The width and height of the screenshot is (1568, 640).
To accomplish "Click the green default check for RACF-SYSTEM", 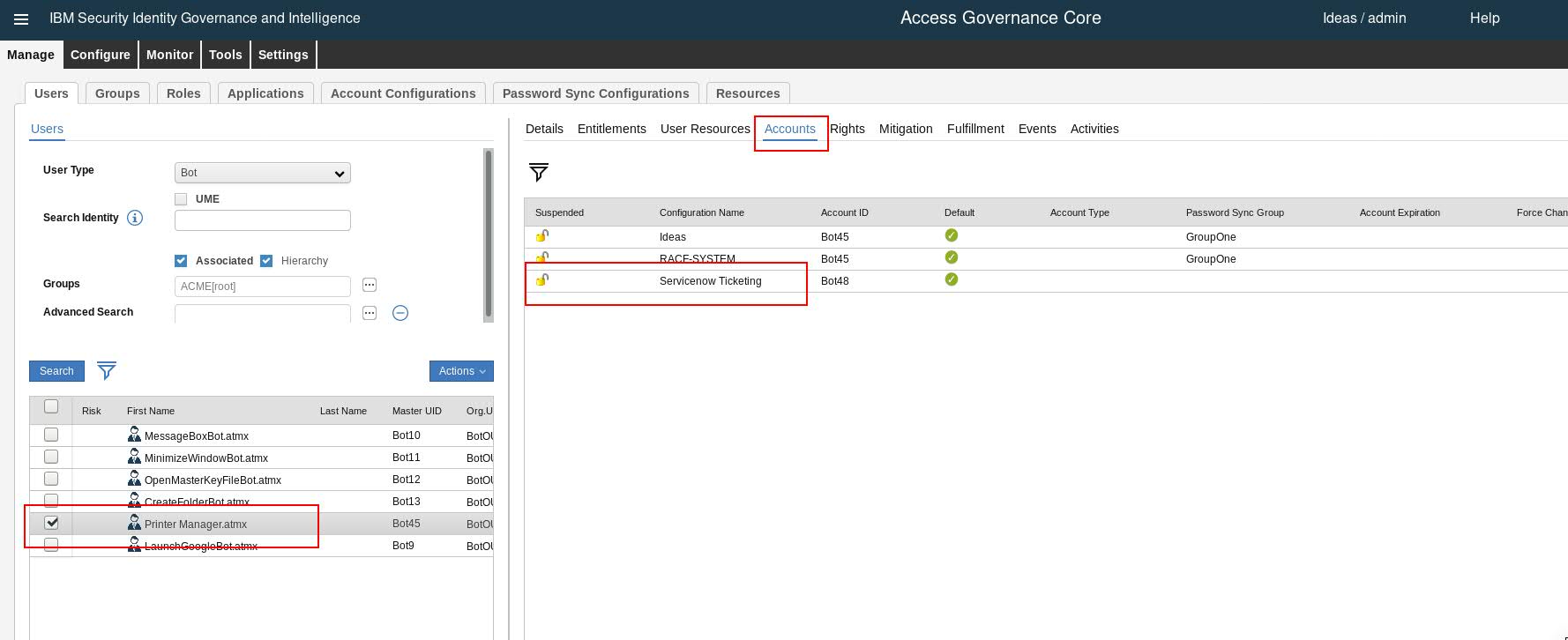I will [x=951, y=257].
